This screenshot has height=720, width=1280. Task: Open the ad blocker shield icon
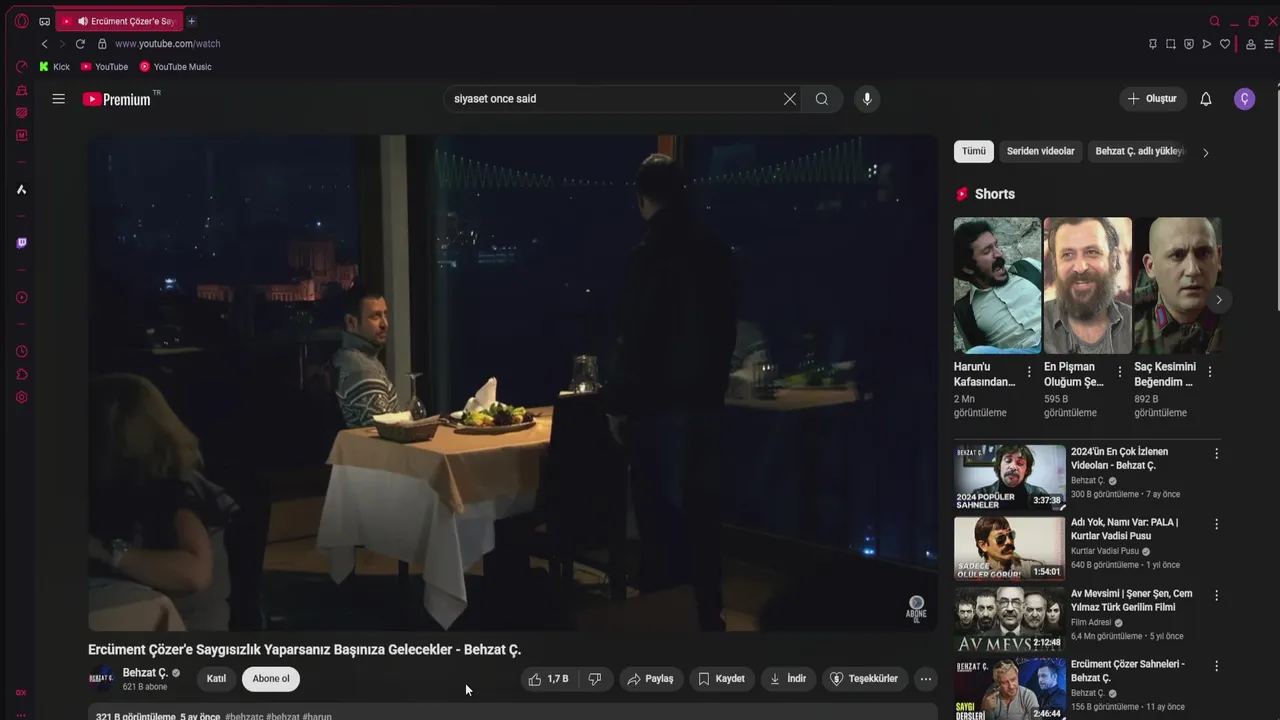click(1189, 44)
